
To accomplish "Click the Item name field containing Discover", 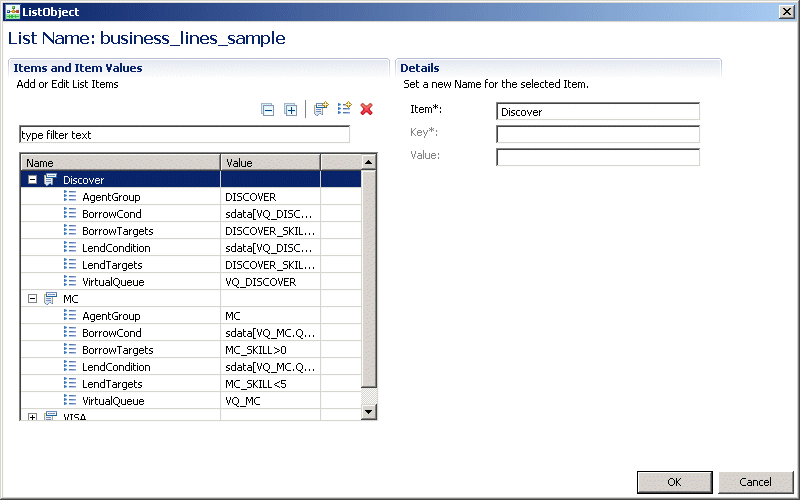I will pyautogui.click(x=597, y=112).
